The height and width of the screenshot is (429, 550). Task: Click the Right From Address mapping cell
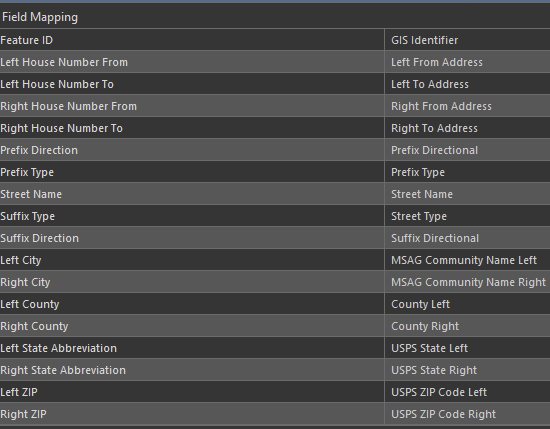(467, 106)
